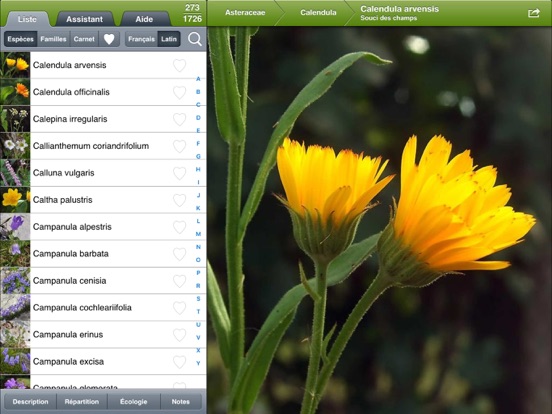
Task: Show favorites with the heart filter
Action: coord(109,39)
